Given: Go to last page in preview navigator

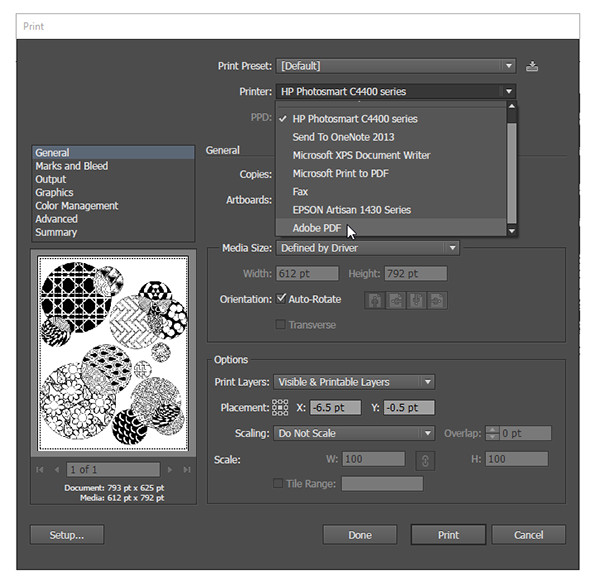Looking at the screenshot, I should (x=187, y=469).
